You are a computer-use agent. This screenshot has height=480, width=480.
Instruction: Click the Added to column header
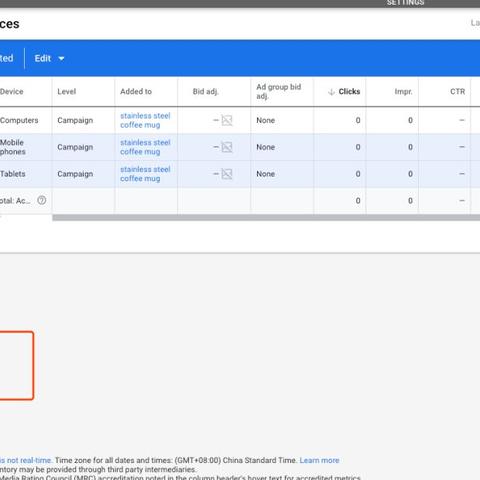[x=136, y=92]
